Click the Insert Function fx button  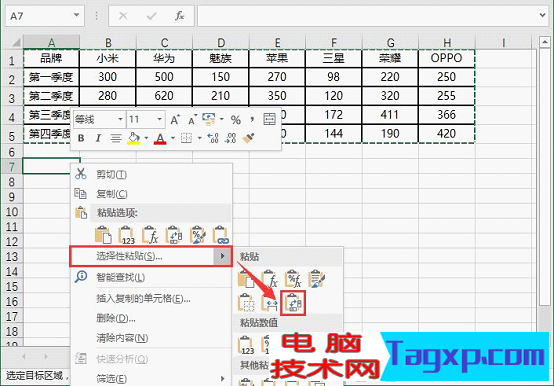coord(179,16)
